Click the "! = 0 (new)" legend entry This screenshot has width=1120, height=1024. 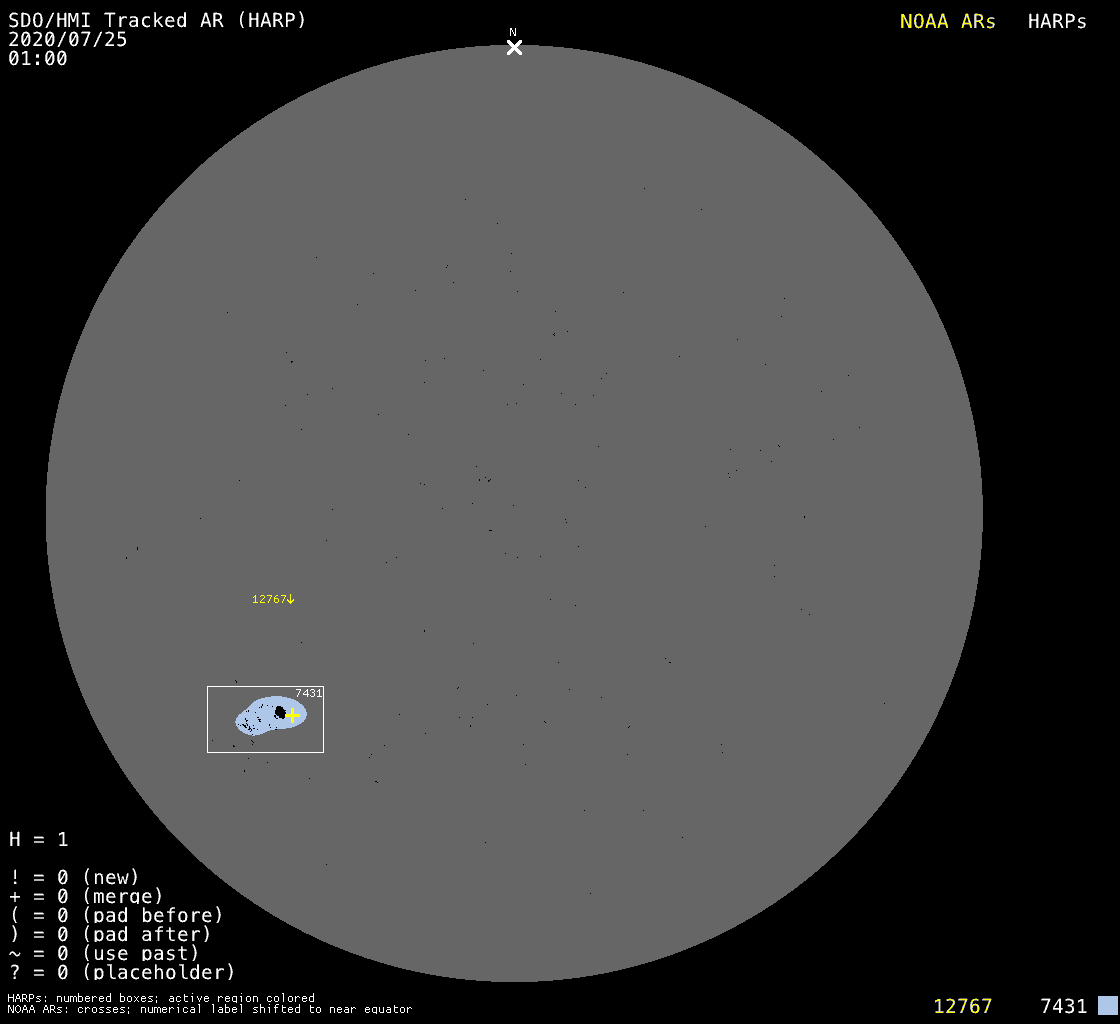74,877
